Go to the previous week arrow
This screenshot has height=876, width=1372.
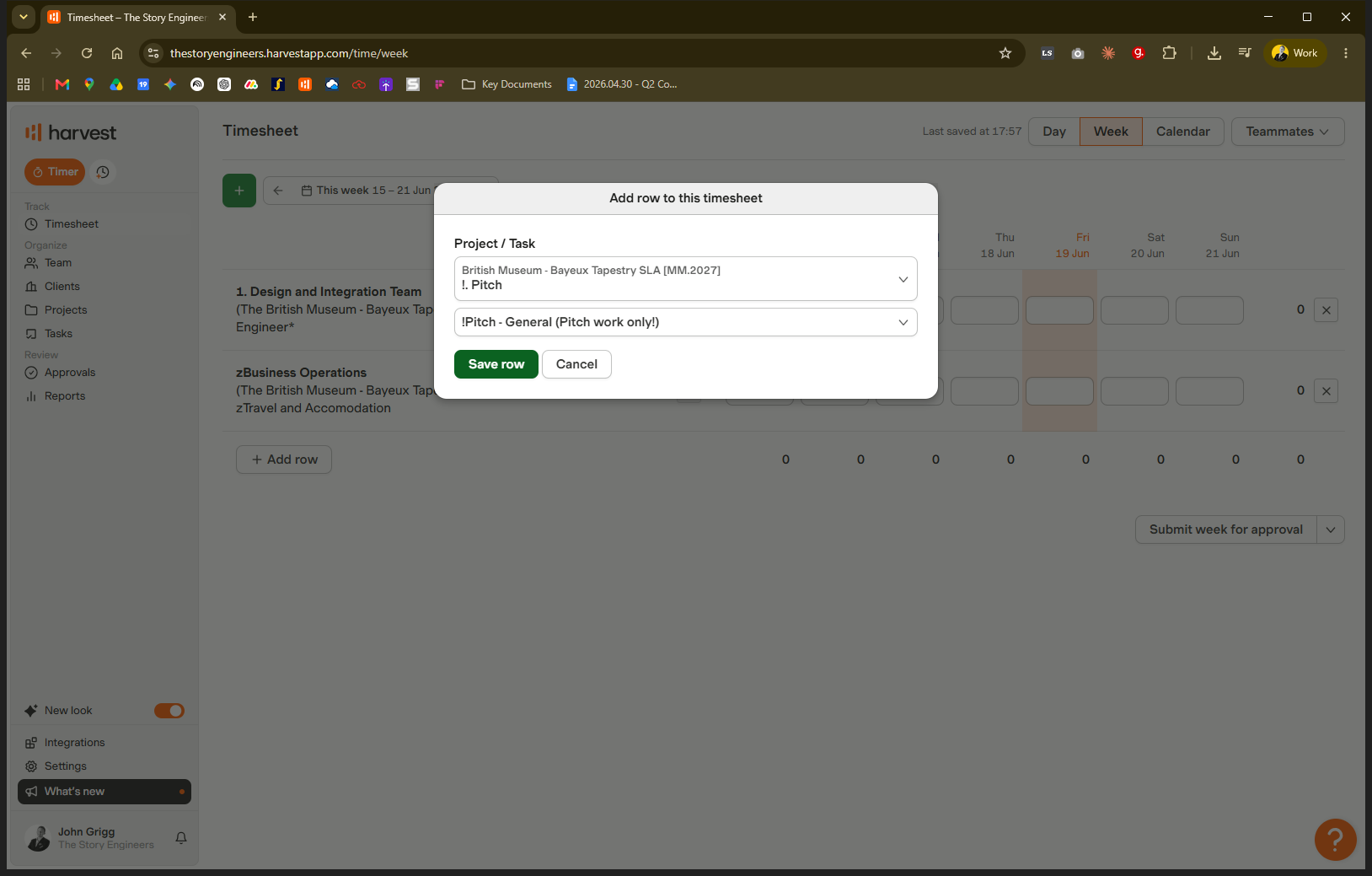point(278,191)
